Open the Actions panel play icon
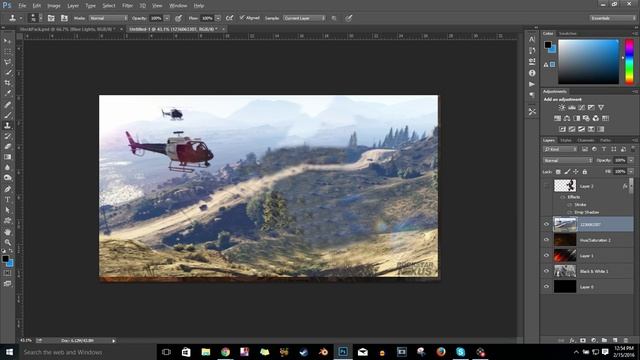This screenshot has height=360, width=640. coord(532,84)
